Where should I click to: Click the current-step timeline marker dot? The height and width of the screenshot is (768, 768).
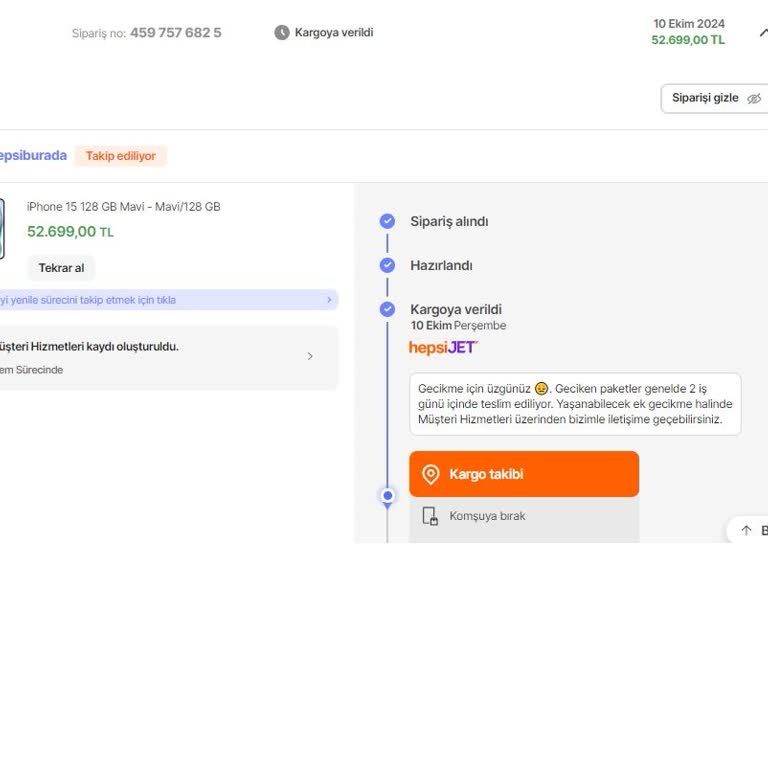coord(388,496)
